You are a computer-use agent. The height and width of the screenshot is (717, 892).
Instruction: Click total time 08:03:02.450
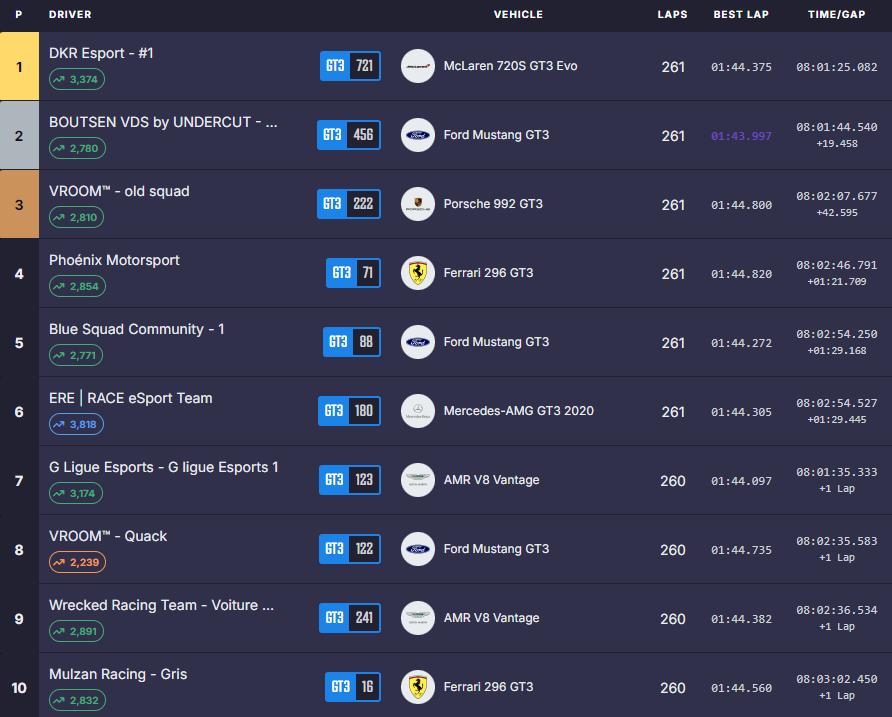(x=837, y=679)
